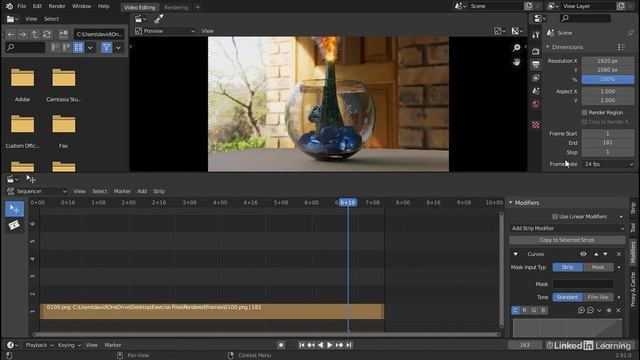Toggle the auto keying record button
Image resolution: width=640 pixels, height=360 pixels.
coord(281,345)
